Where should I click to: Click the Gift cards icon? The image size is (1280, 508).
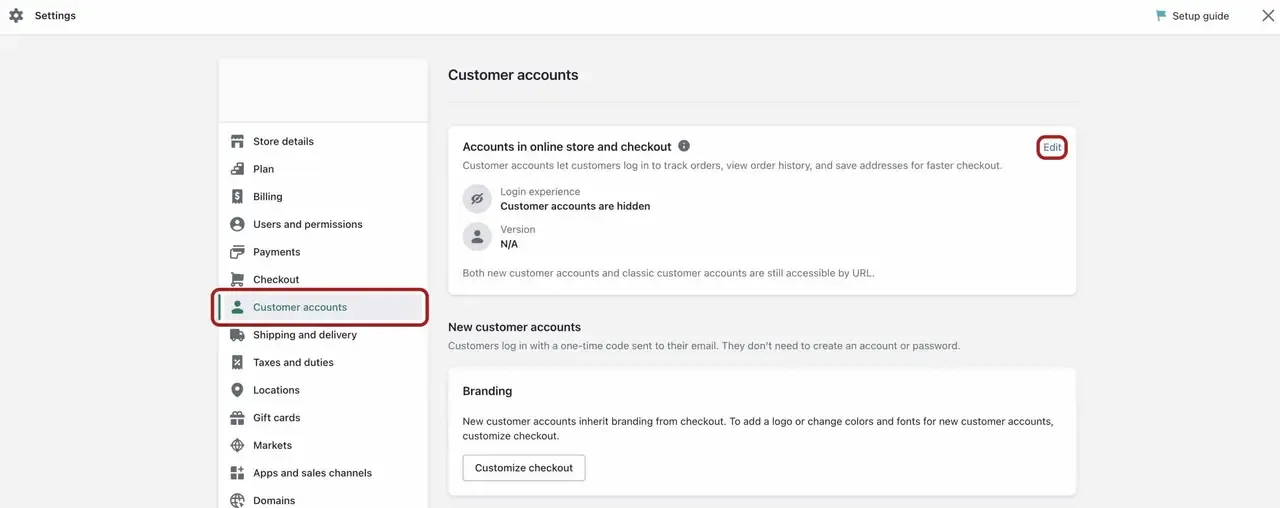click(237, 418)
